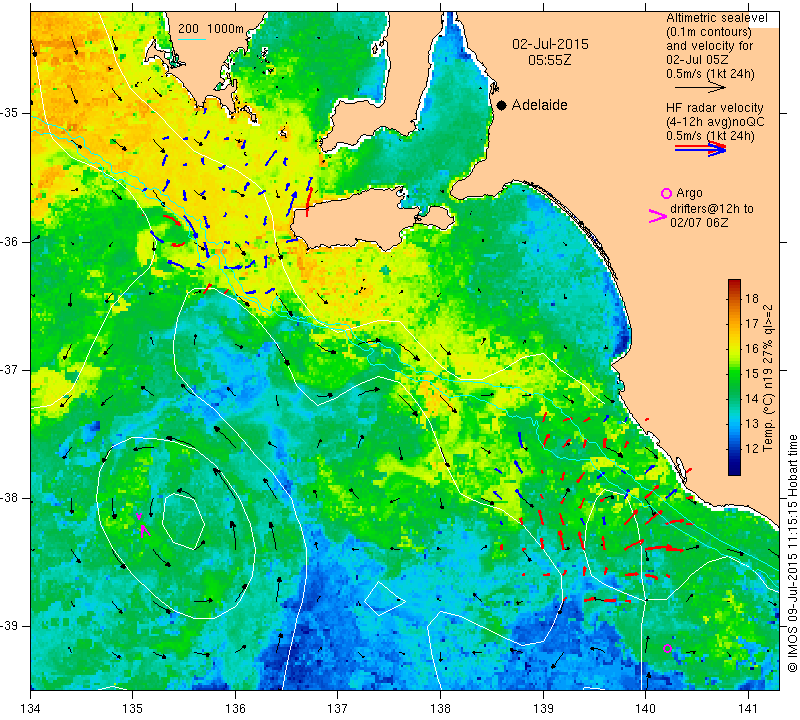Click the magenta Argo float marker near 140E

tap(667, 649)
